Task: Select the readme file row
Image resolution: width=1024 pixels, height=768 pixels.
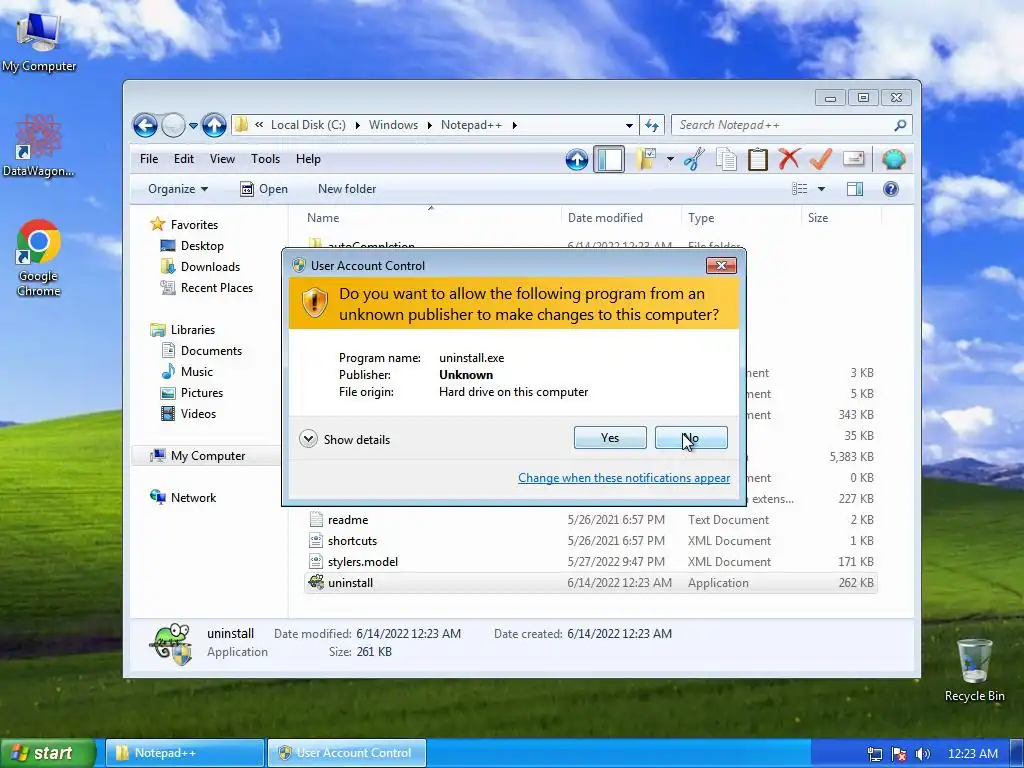Action: tap(590, 520)
